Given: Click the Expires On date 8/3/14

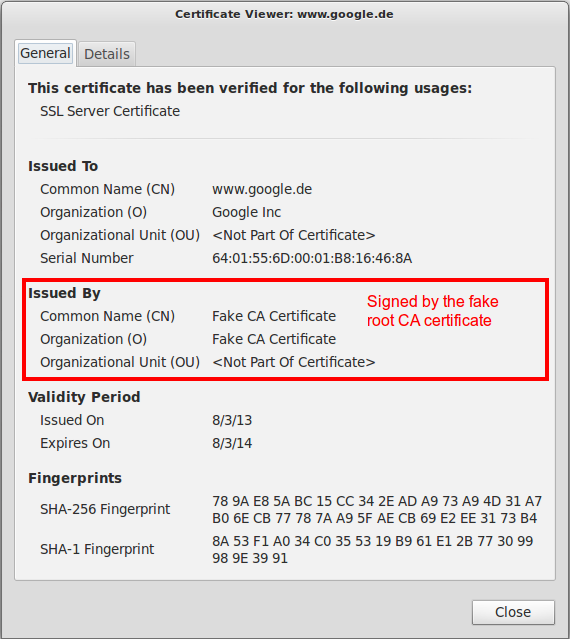Looking at the screenshot, I should click(x=232, y=443).
